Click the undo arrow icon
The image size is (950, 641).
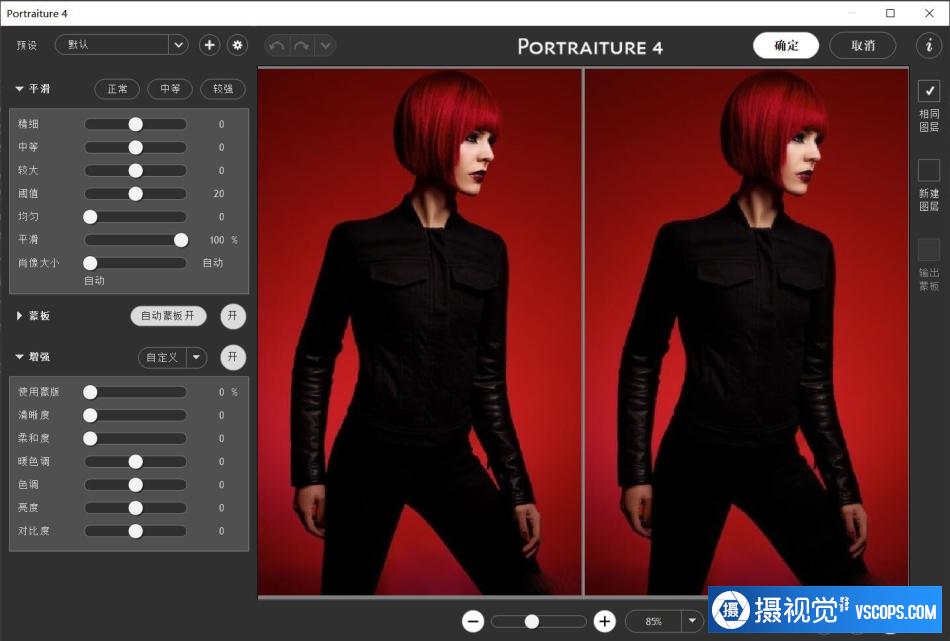point(277,45)
